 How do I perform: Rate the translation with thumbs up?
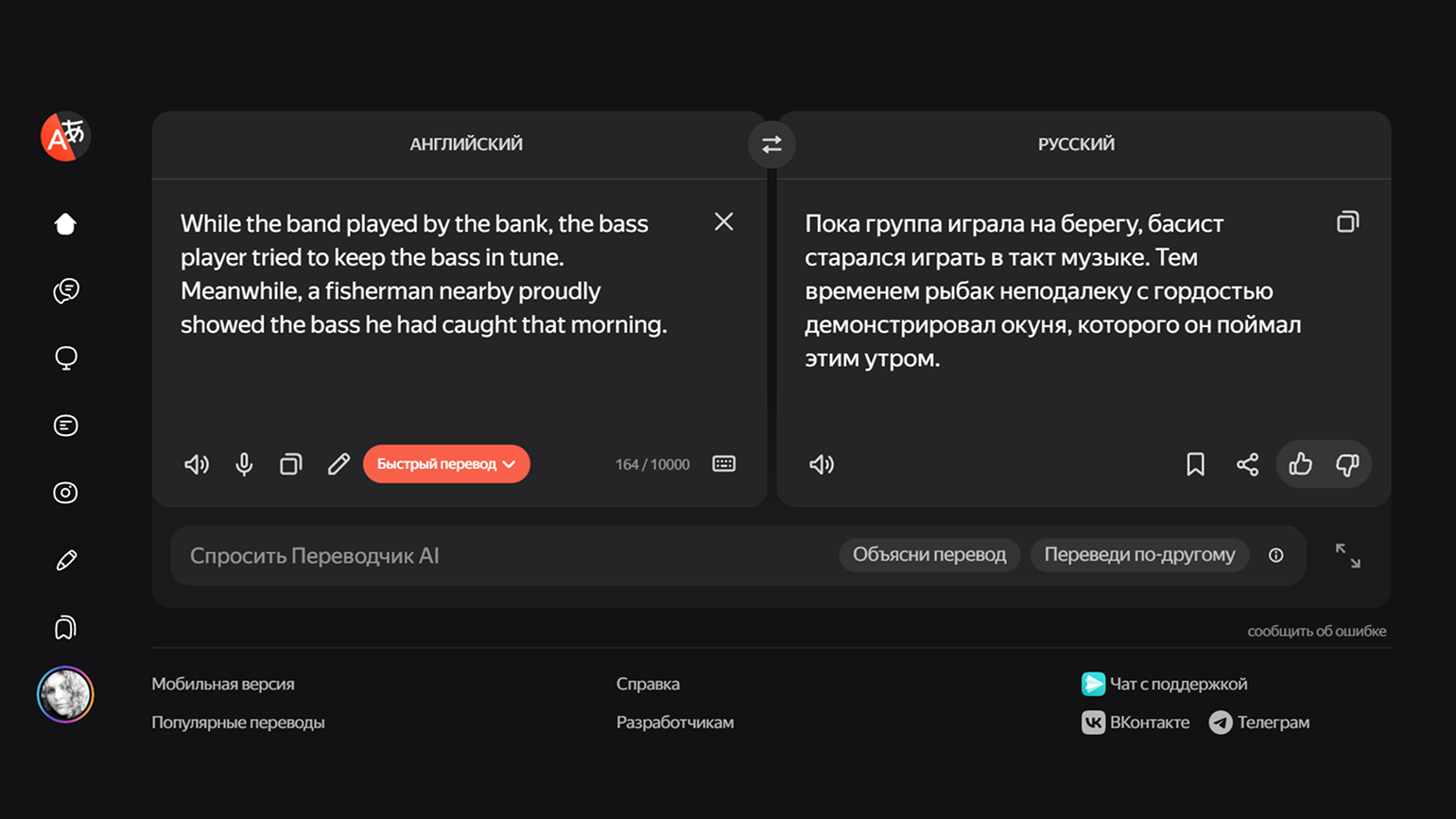click(1300, 464)
